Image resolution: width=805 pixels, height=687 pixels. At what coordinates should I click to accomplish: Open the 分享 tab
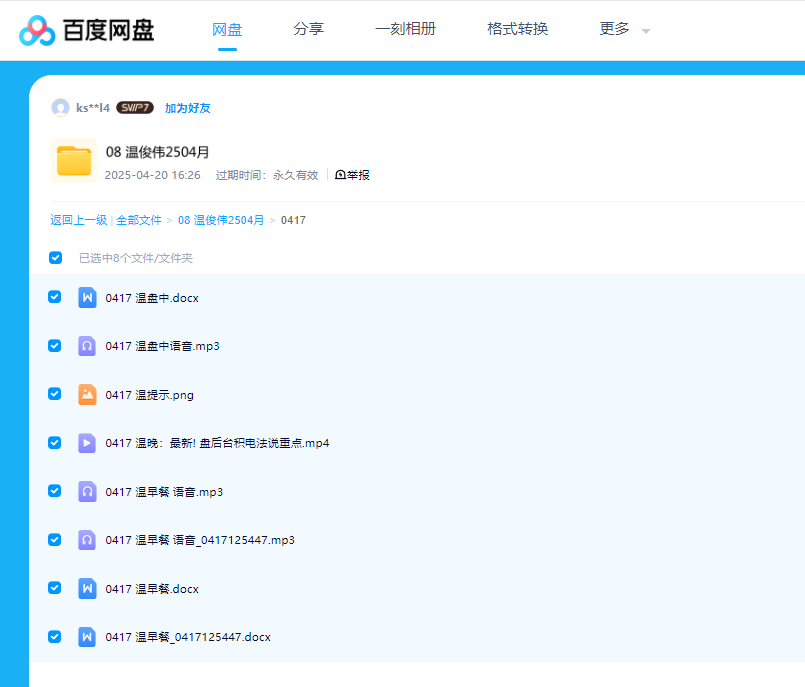(308, 29)
